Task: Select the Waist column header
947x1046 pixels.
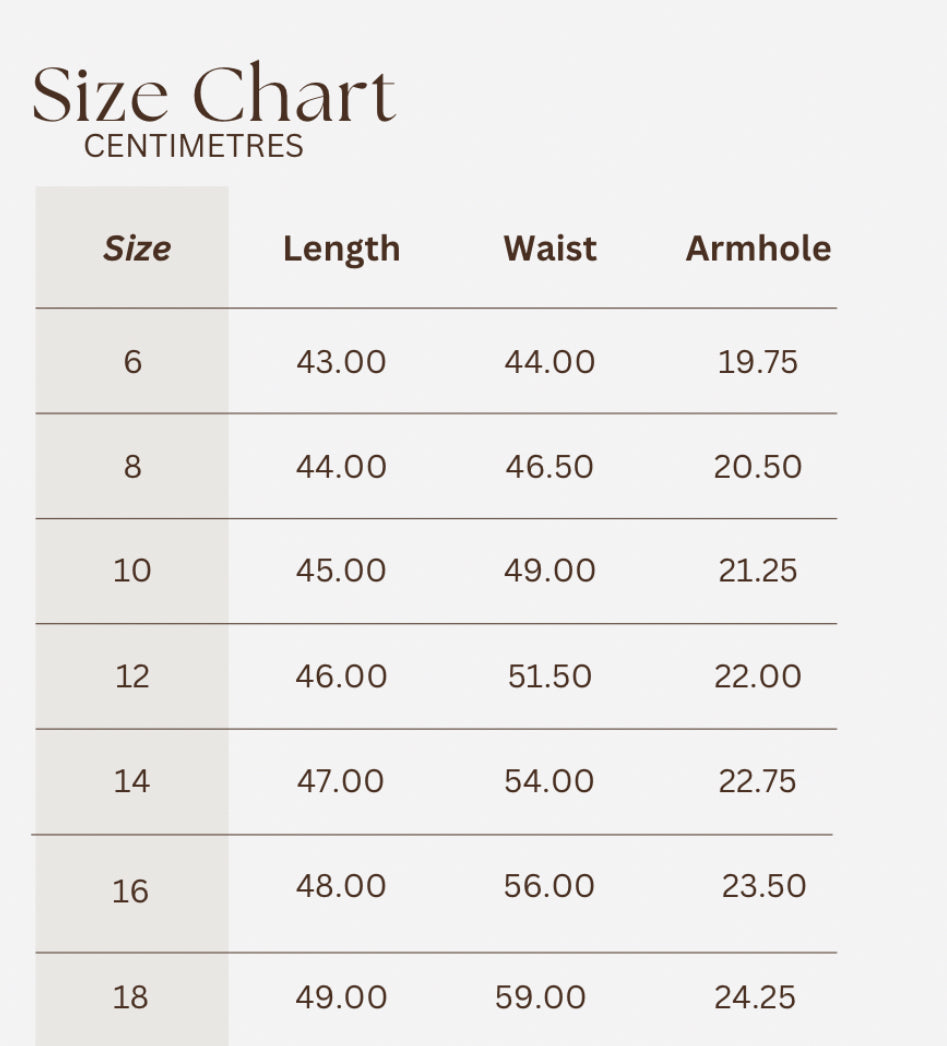Action: (550, 249)
